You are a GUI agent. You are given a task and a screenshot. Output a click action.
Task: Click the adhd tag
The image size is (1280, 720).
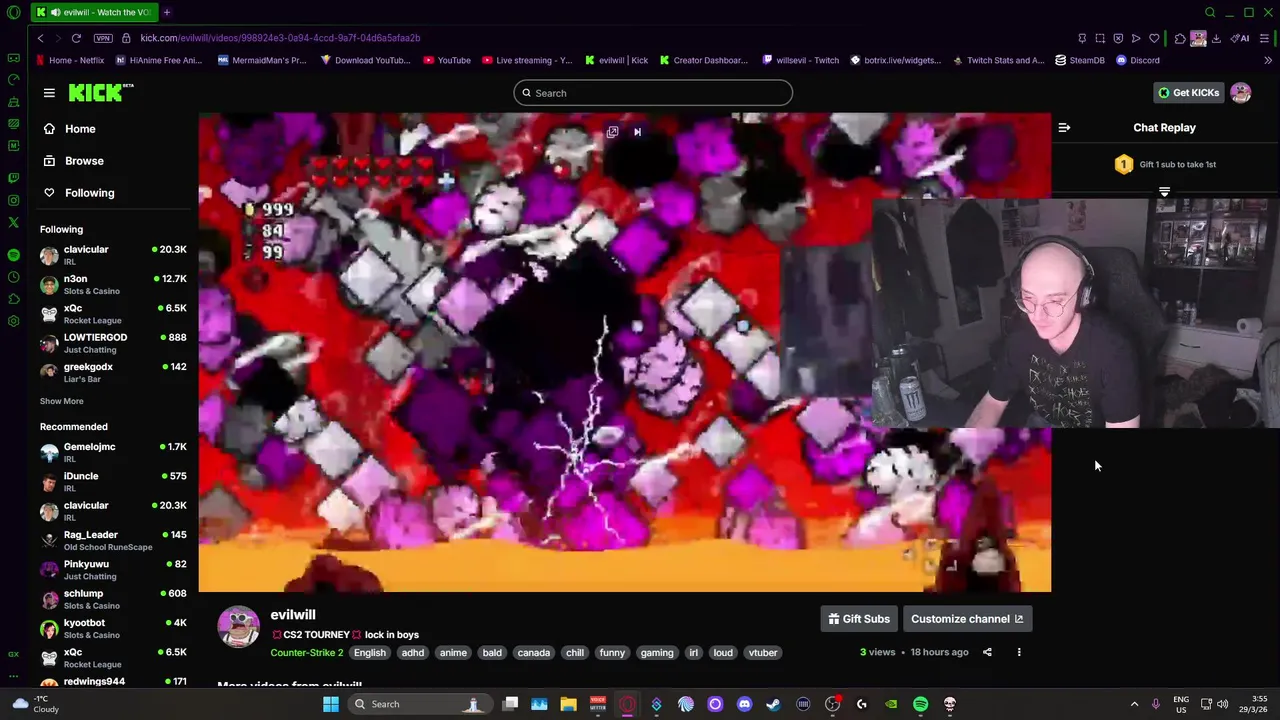[x=413, y=653]
